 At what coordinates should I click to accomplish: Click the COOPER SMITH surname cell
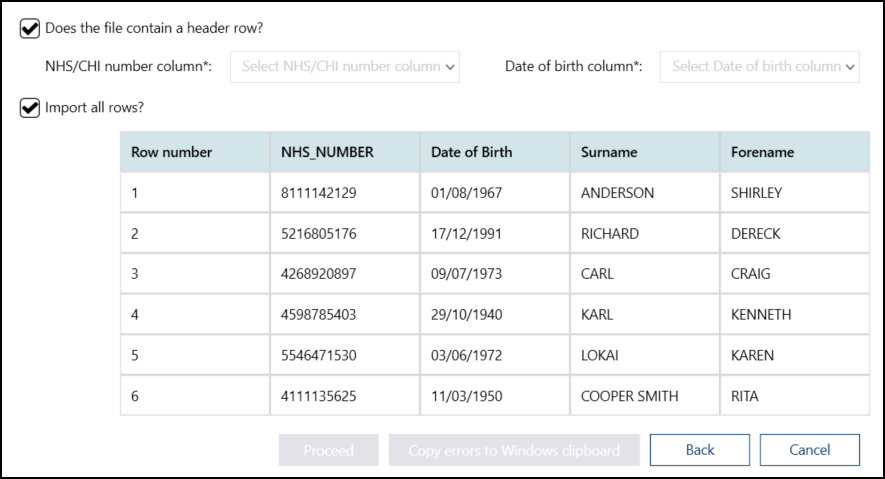(x=629, y=396)
